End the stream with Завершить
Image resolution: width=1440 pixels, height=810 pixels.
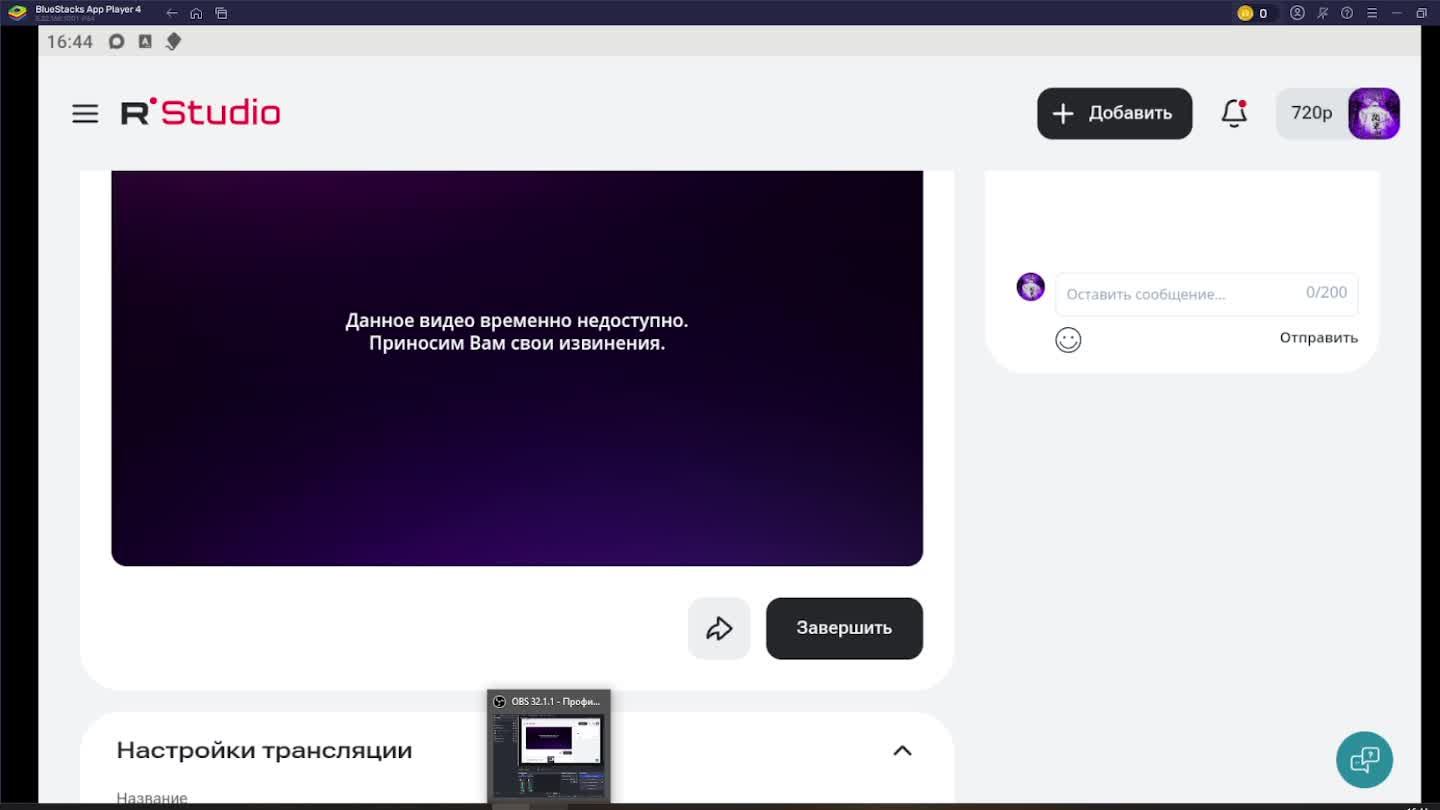pyautogui.click(x=844, y=628)
